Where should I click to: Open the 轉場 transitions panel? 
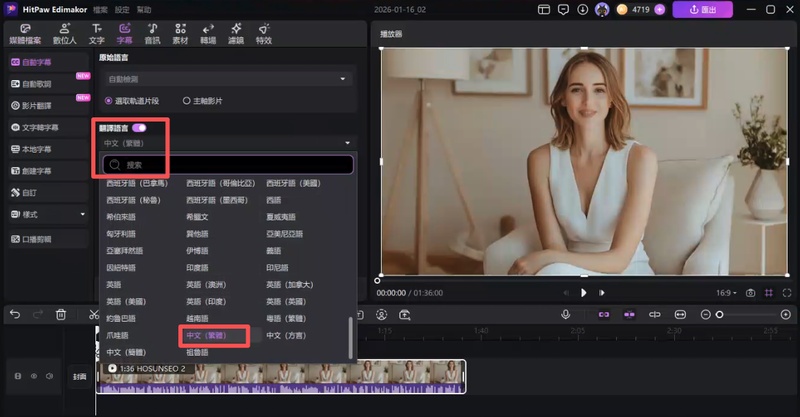pyautogui.click(x=208, y=35)
